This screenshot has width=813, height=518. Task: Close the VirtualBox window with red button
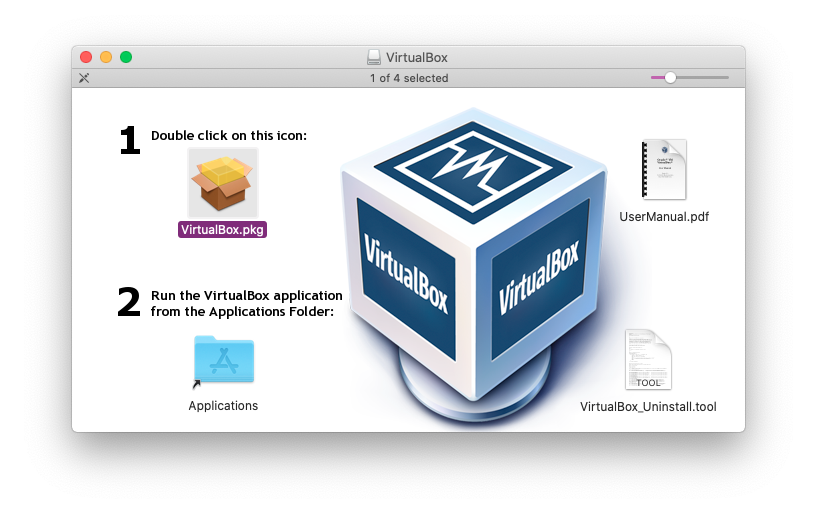pos(86,57)
